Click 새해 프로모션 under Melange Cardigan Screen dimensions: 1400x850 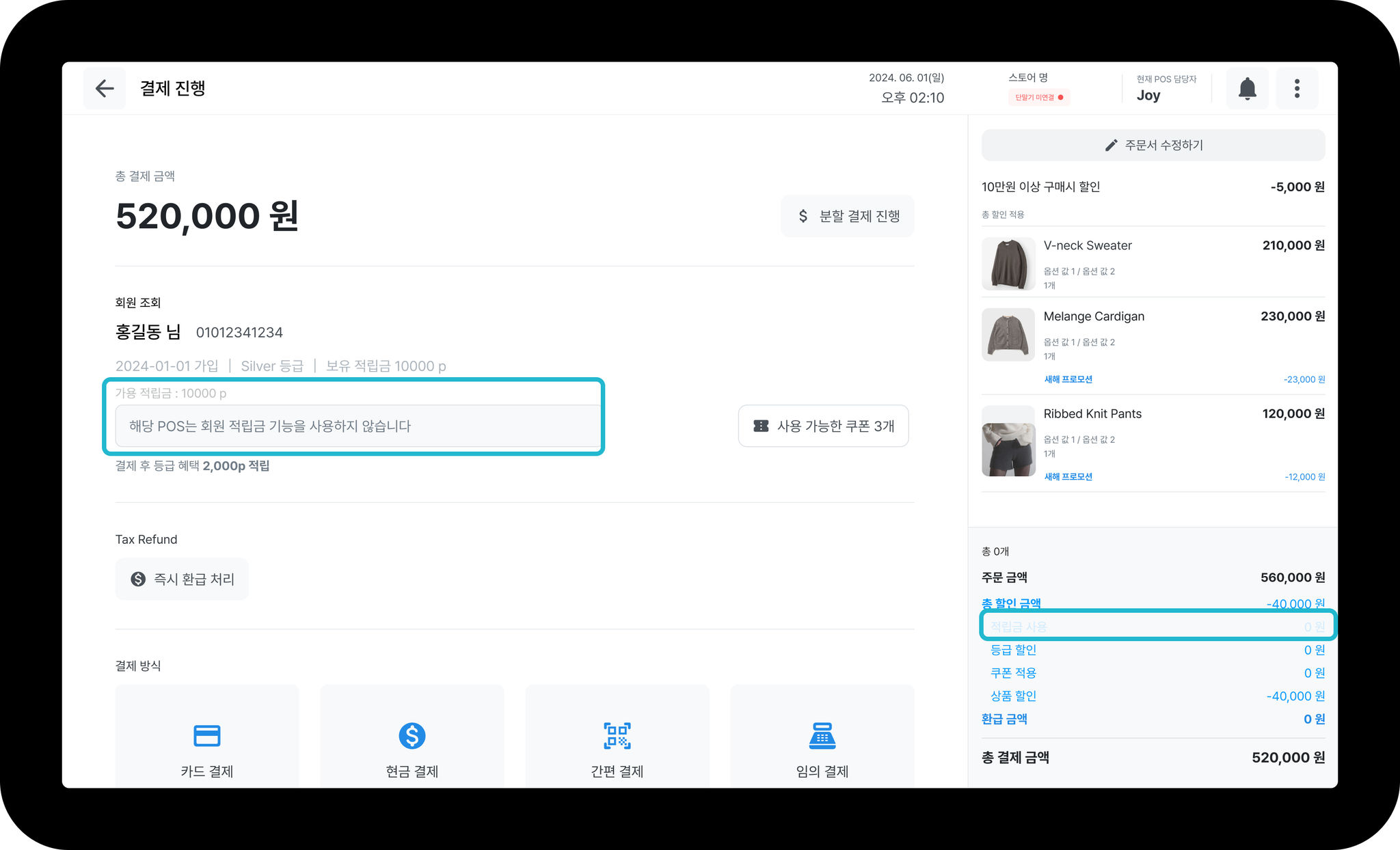pos(1068,379)
